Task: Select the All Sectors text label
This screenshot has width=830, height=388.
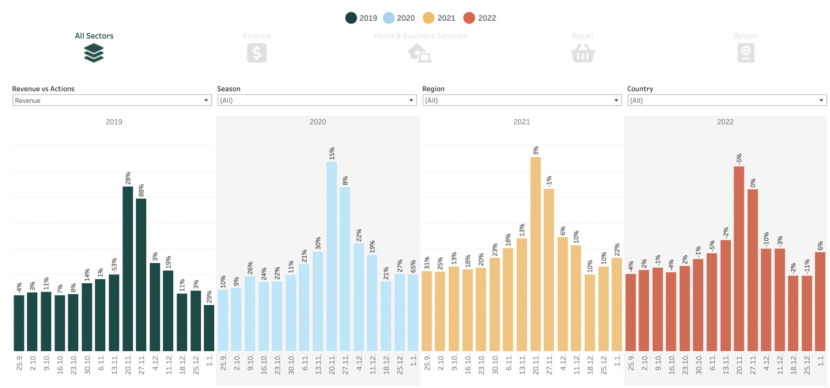Action: click(x=94, y=36)
